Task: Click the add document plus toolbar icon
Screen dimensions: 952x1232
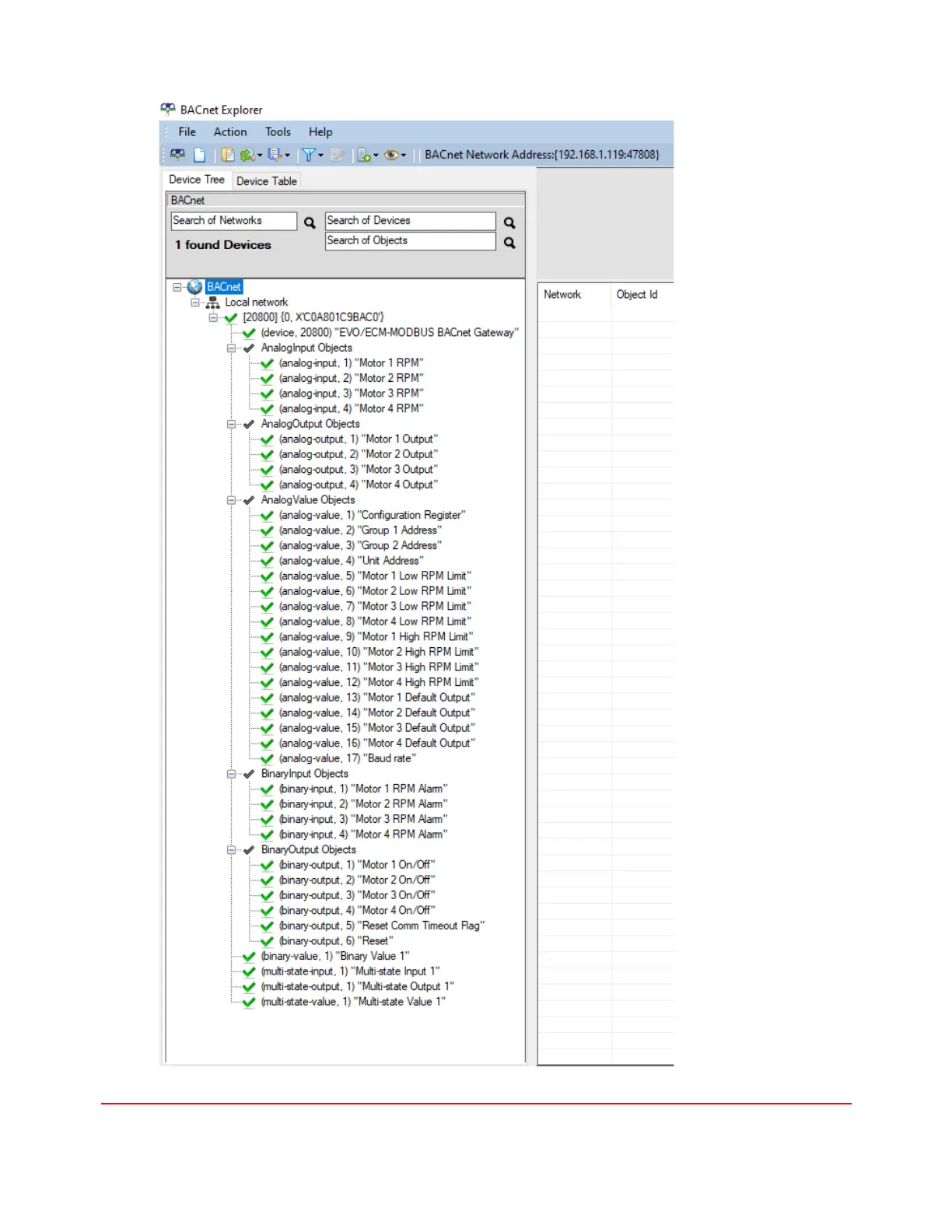Action: 363,155
